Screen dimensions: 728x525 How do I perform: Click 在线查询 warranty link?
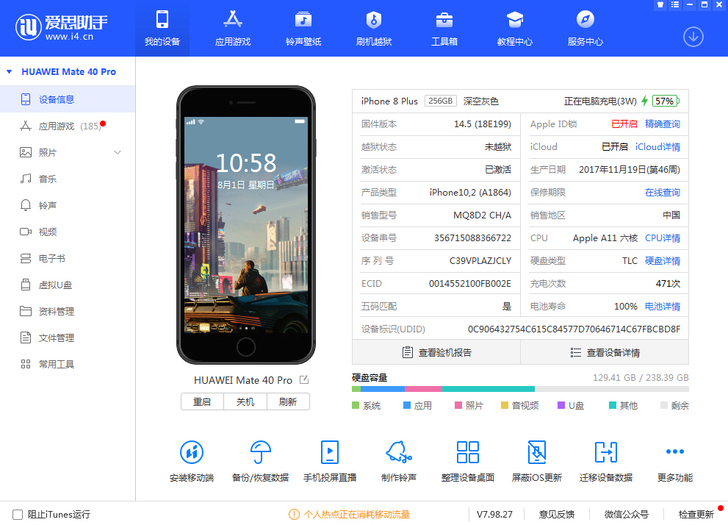(x=663, y=192)
